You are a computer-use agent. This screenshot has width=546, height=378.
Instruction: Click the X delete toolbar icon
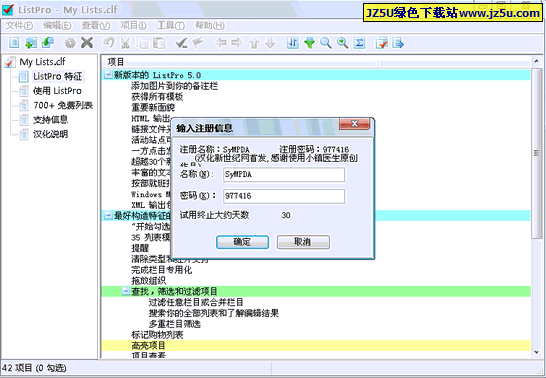[x=87, y=43]
